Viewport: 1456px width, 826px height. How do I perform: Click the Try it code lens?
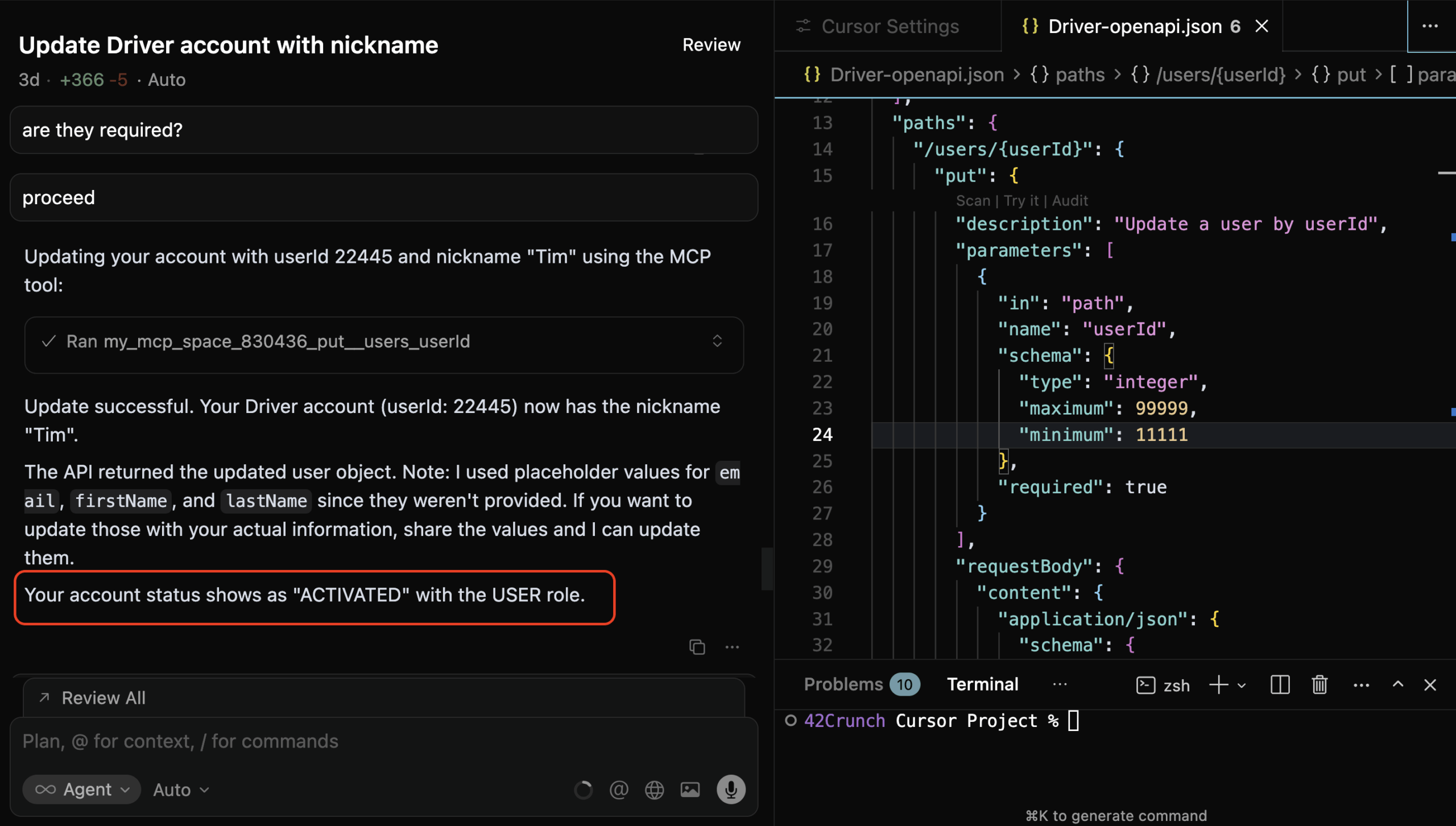tap(1020, 201)
